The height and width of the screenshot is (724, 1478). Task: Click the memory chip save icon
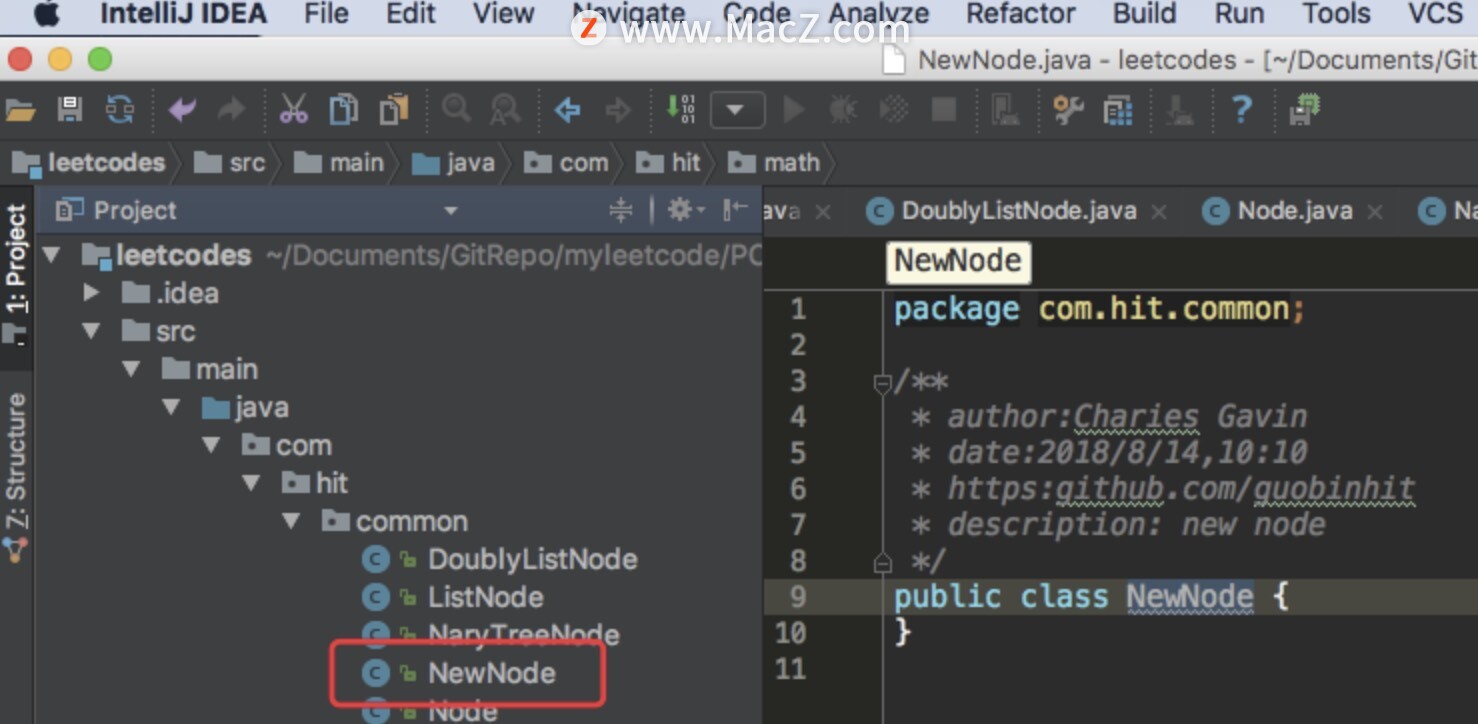pos(1304,109)
